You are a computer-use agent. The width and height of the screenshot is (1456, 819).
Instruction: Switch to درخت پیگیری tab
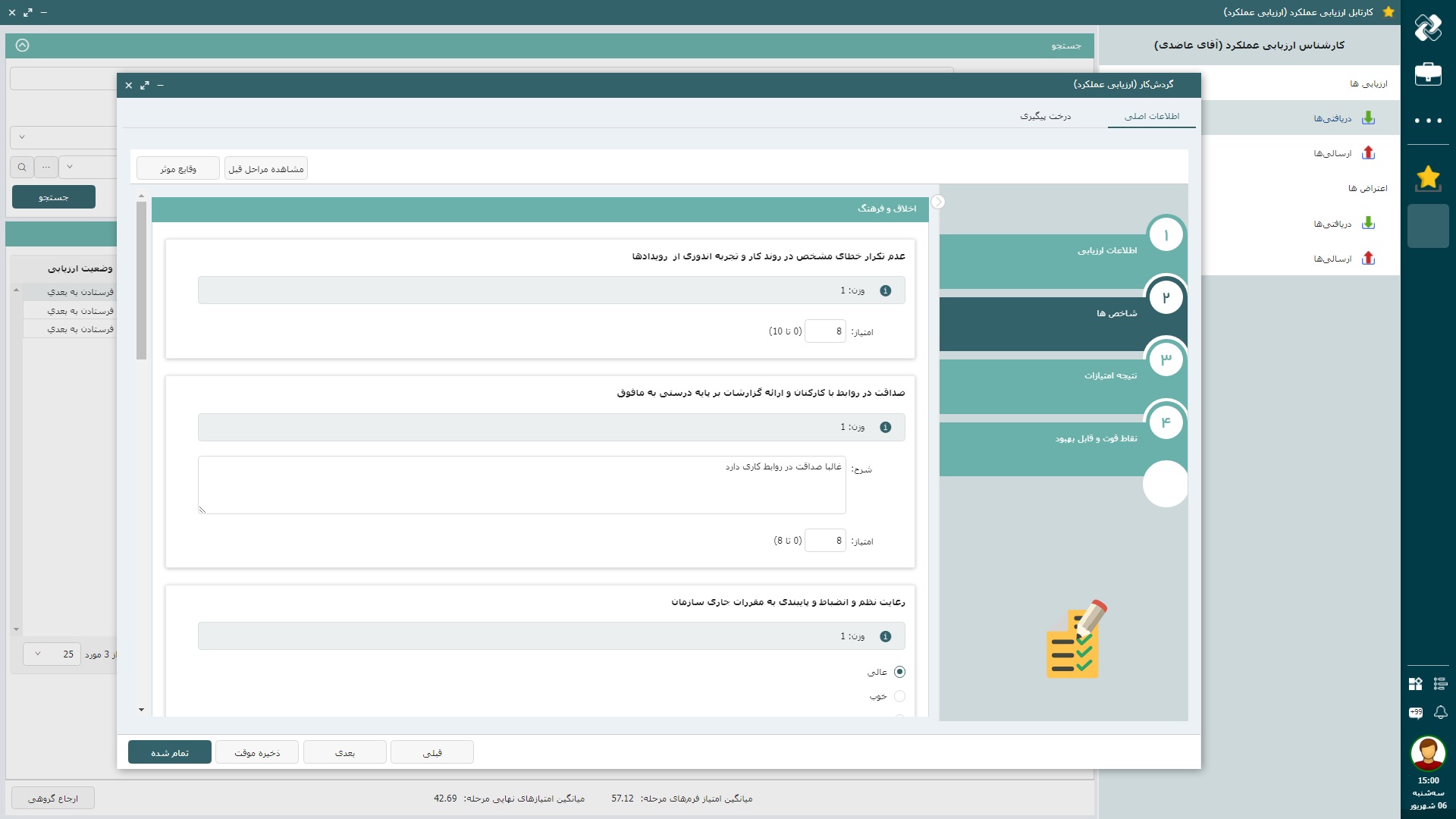click(x=1045, y=116)
